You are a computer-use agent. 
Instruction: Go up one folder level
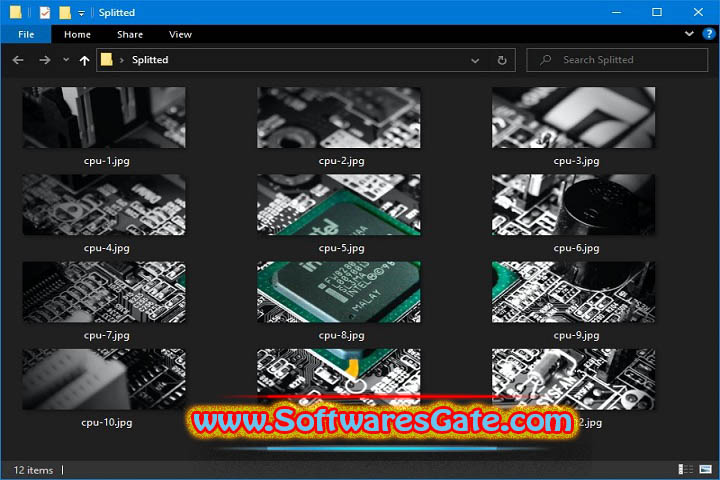pos(84,60)
